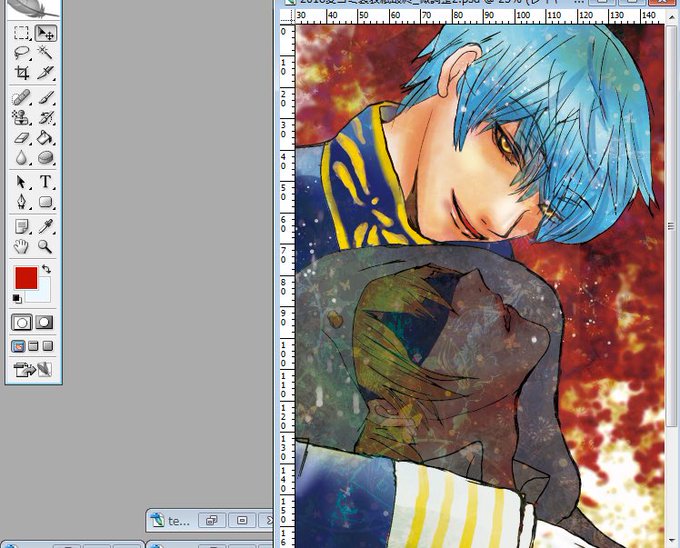
Task: Choose the Lasso tool
Action: (x=21, y=53)
